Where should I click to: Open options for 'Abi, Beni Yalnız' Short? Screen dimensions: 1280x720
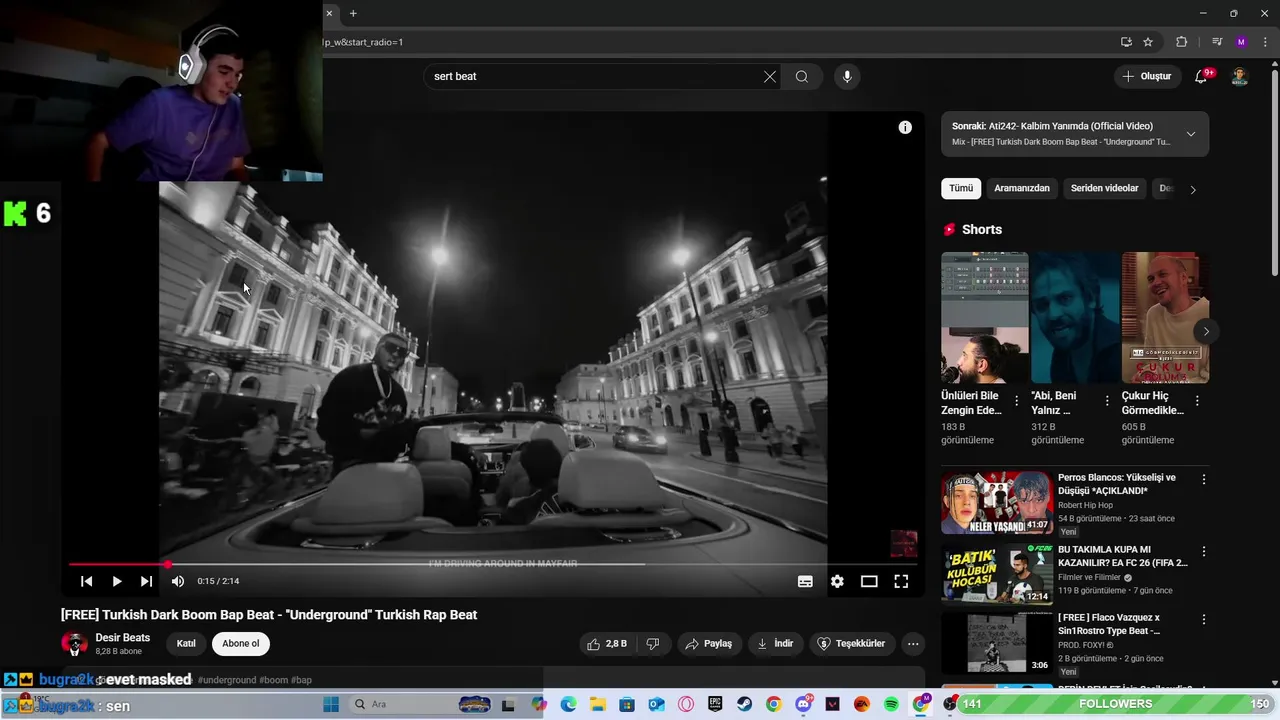tap(1107, 401)
